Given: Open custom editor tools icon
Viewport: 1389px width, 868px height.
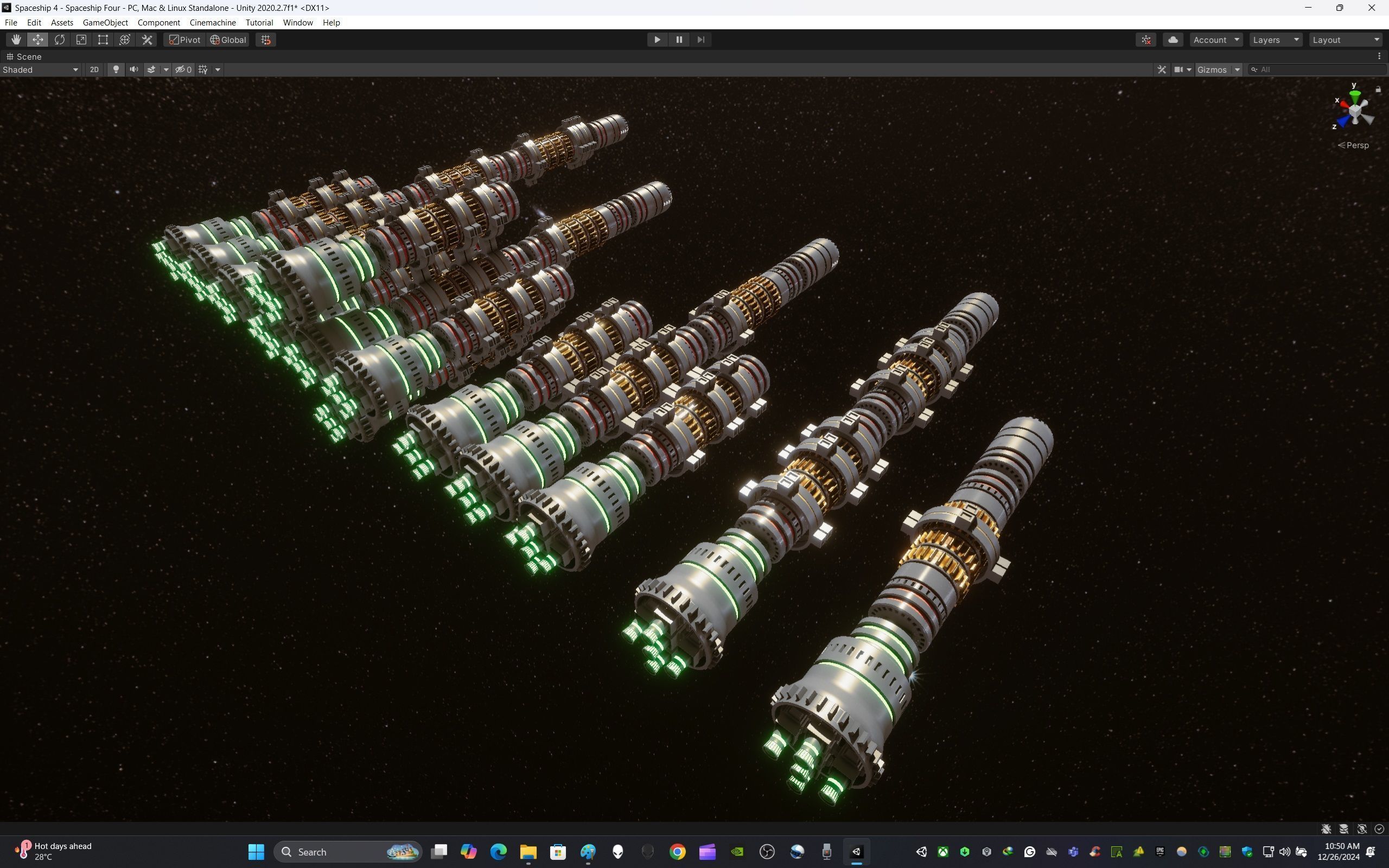Looking at the screenshot, I should 147,40.
